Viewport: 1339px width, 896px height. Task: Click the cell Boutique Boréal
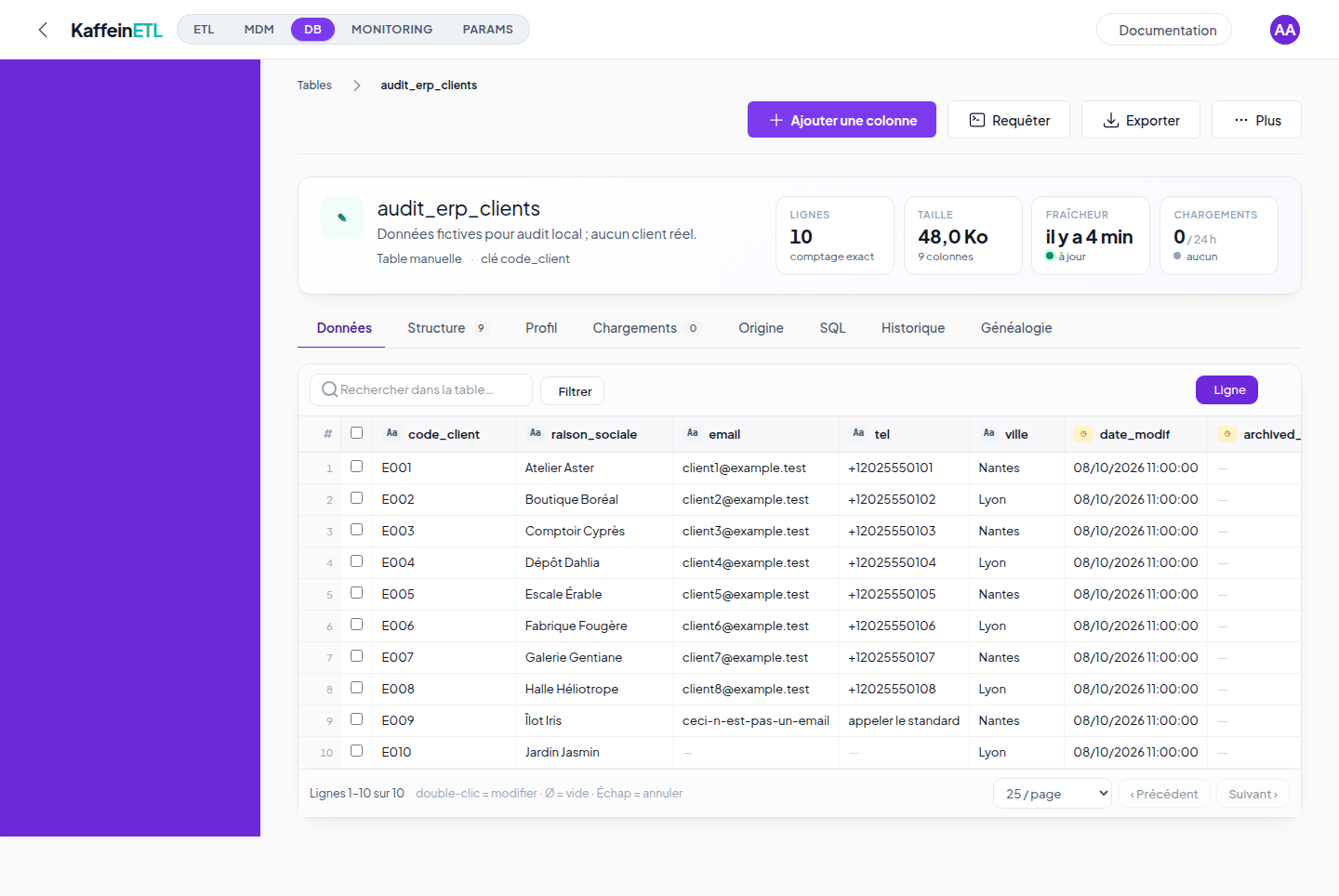pos(593,499)
